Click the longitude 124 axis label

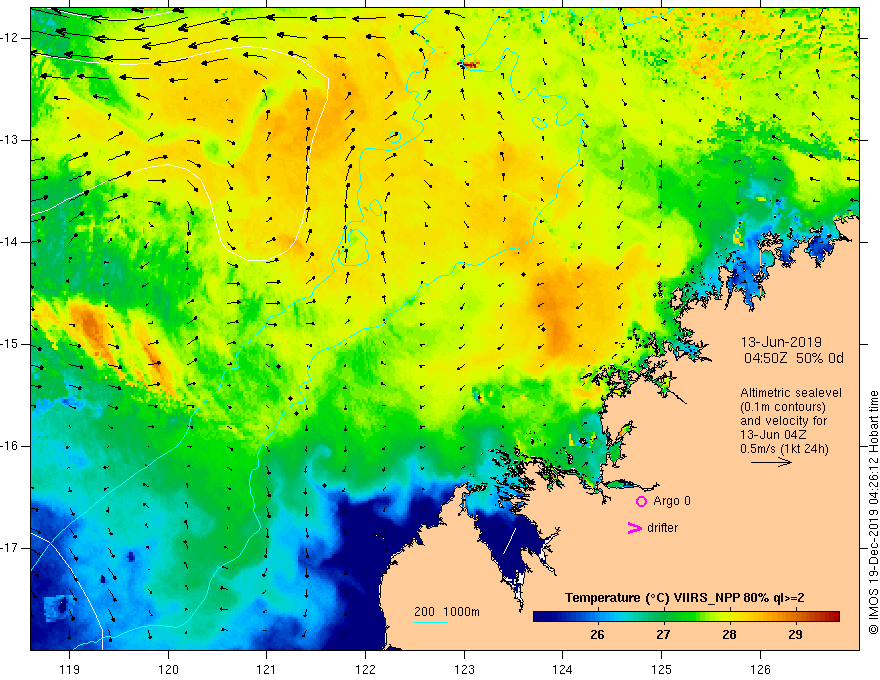[x=563, y=669]
